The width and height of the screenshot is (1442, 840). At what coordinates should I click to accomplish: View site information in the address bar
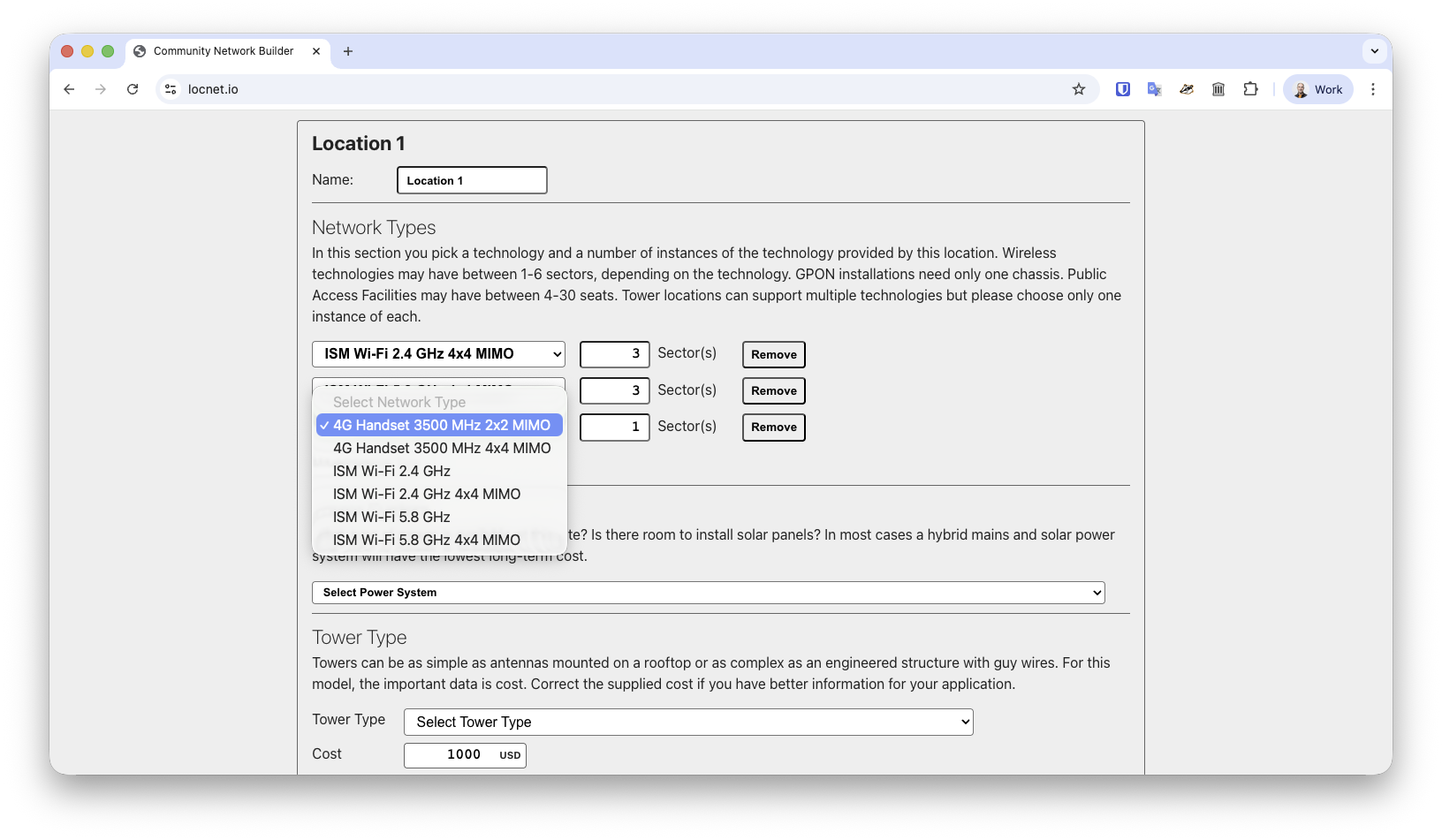coord(170,88)
